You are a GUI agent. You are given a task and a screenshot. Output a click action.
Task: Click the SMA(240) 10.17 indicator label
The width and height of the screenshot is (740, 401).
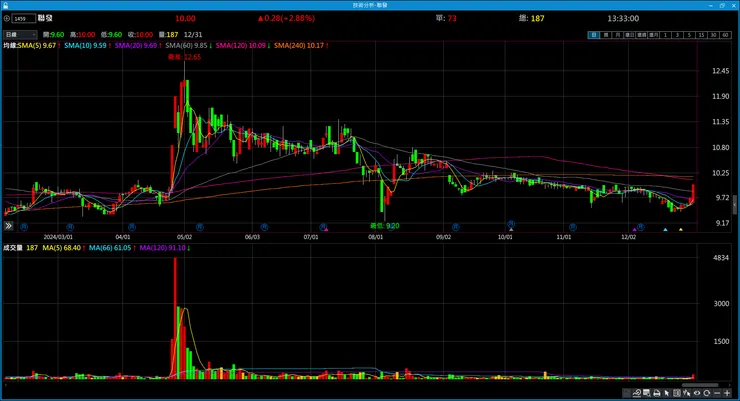coord(301,46)
